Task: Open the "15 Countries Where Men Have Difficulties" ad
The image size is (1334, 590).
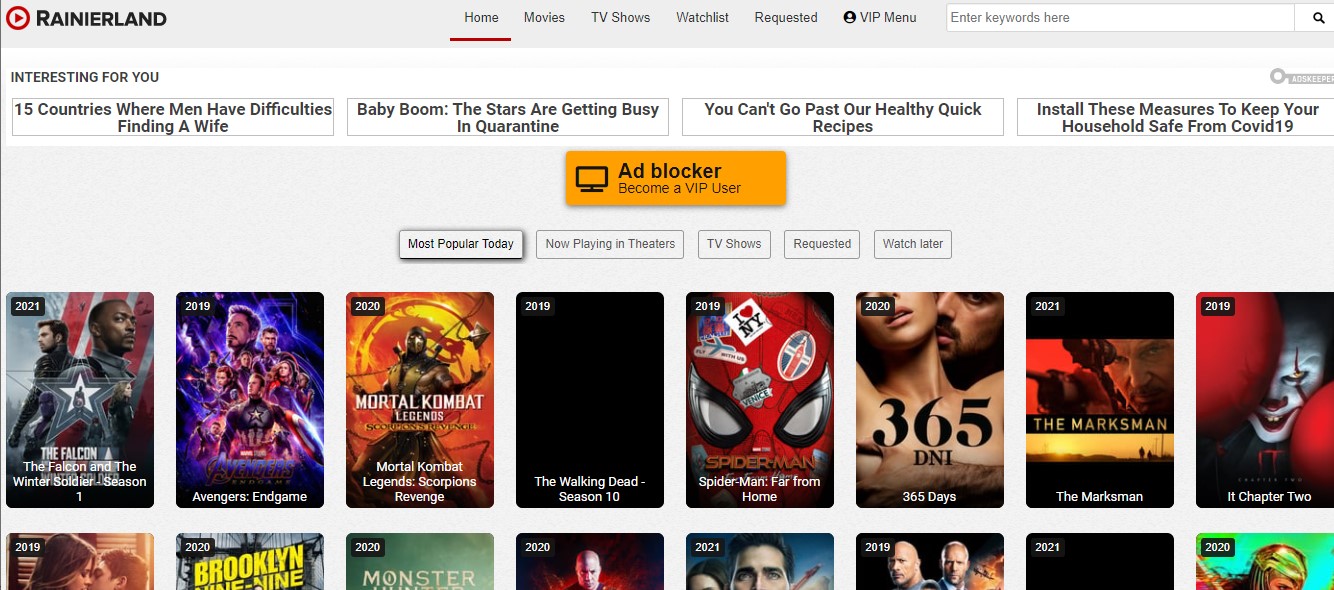Action: pos(173,117)
